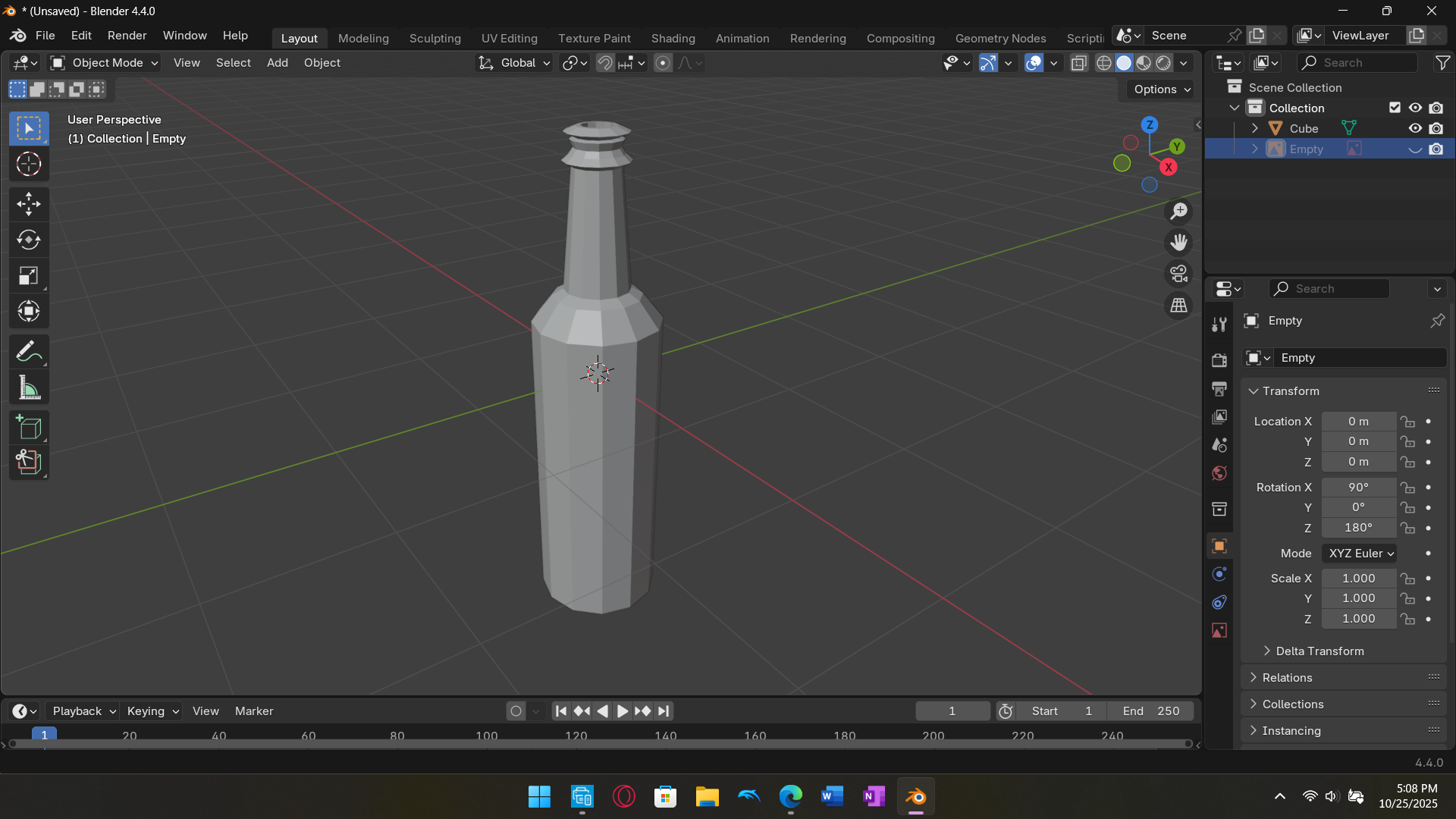Open the File menu
Image resolution: width=1456 pixels, height=819 pixels.
click(x=45, y=36)
